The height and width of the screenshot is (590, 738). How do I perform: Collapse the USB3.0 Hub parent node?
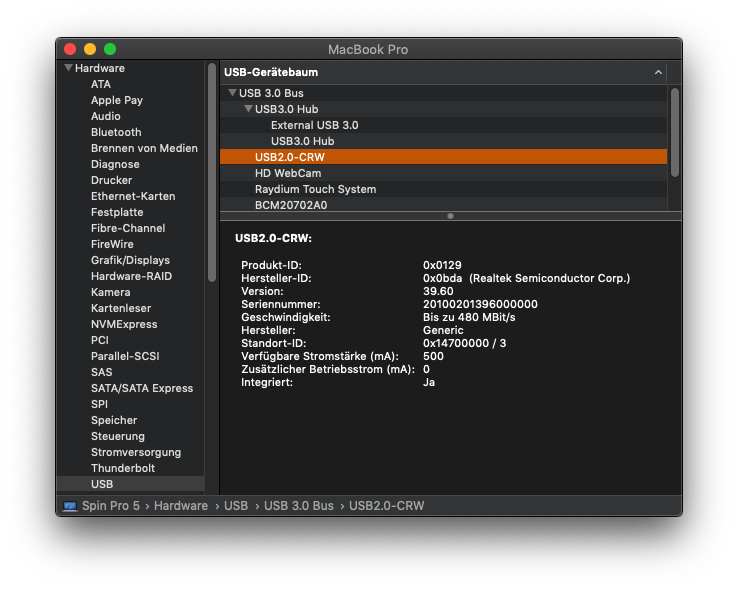[248, 109]
